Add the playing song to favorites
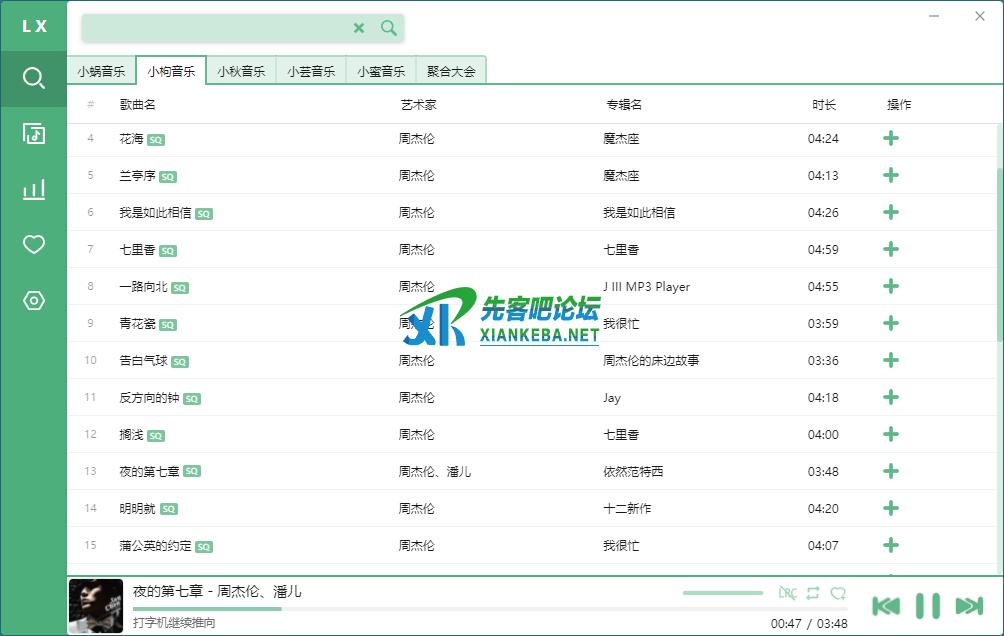 click(838, 593)
